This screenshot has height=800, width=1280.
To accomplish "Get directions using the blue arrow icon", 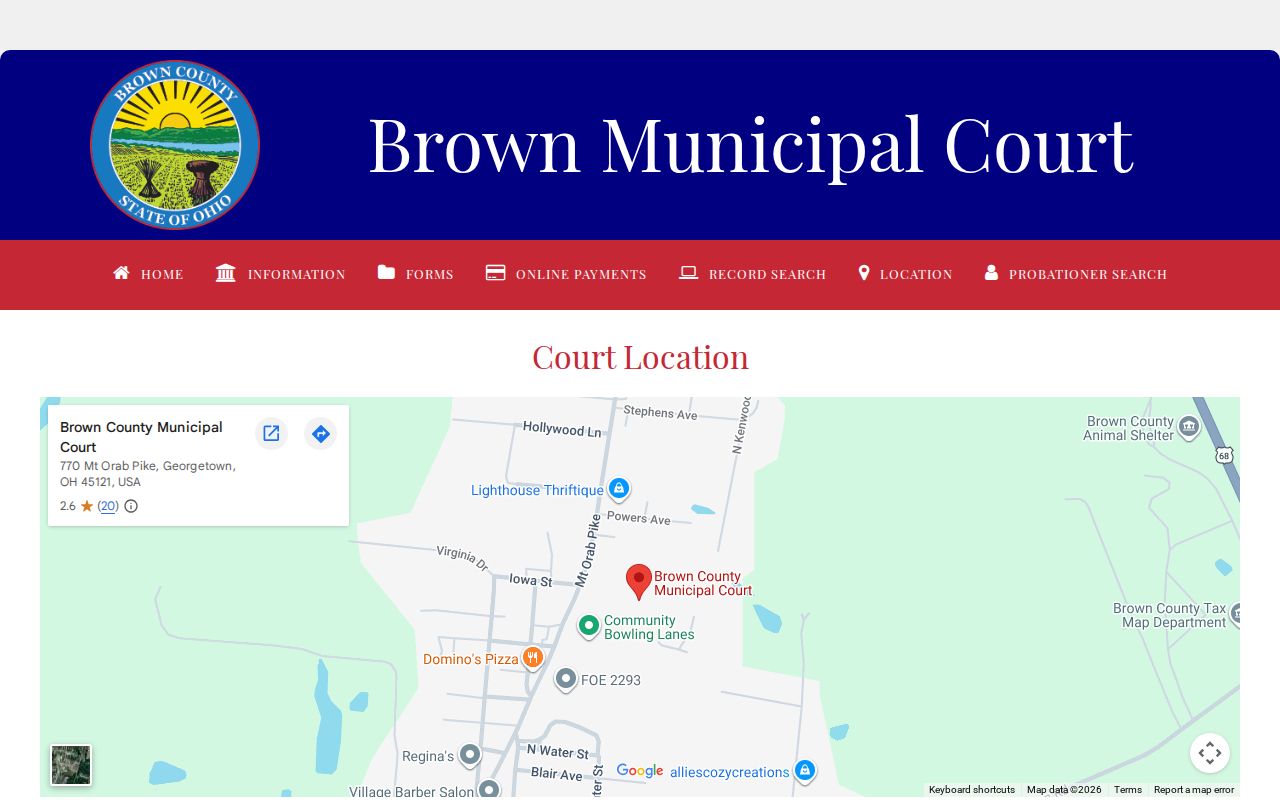I will click(x=321, y=433).
